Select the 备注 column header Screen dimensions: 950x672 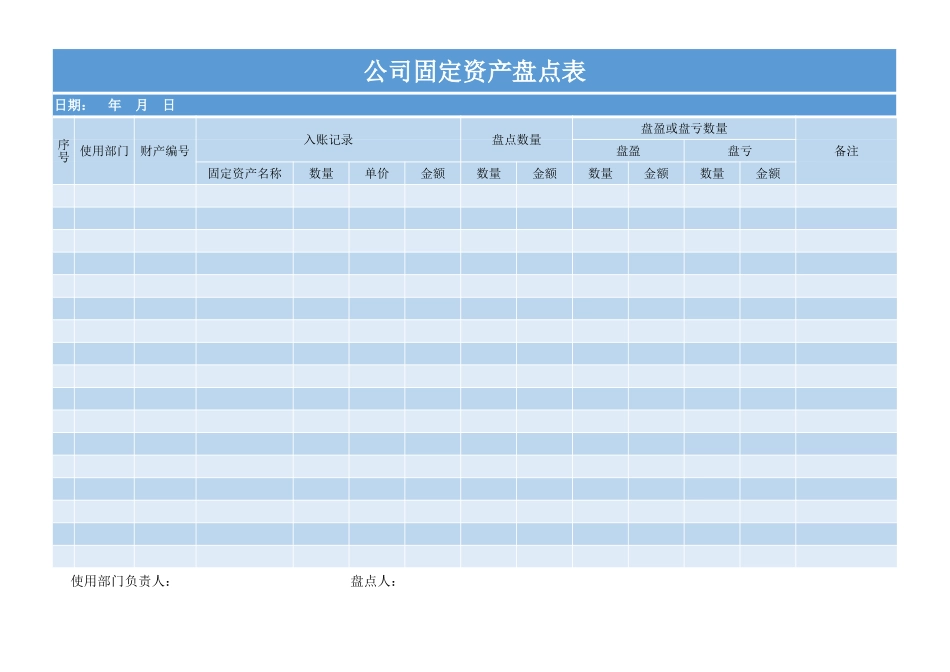(x=846, y=151)
